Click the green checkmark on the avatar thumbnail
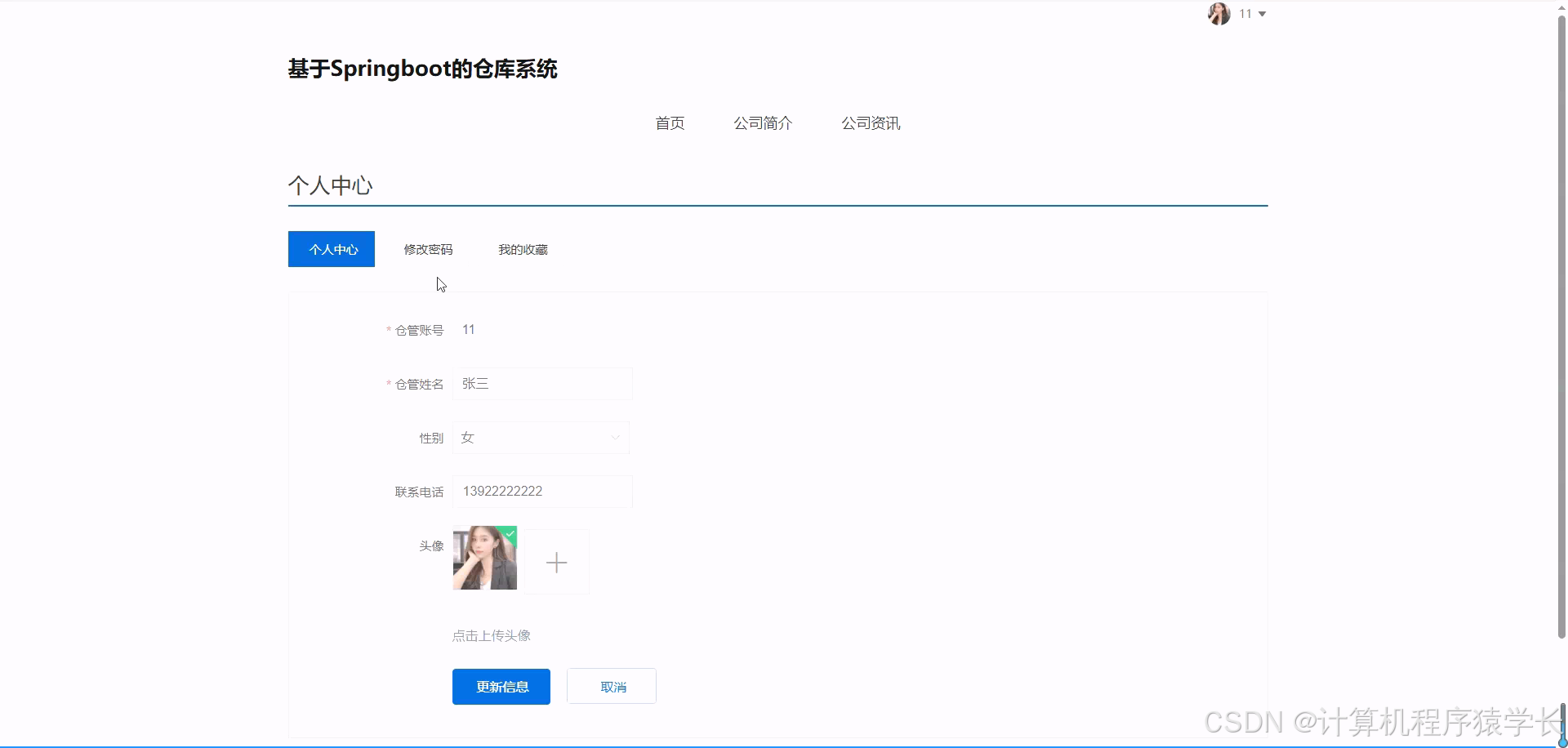Image resolution: width=1568 pixels, height=748 pixels. click(x=510, y=534)
